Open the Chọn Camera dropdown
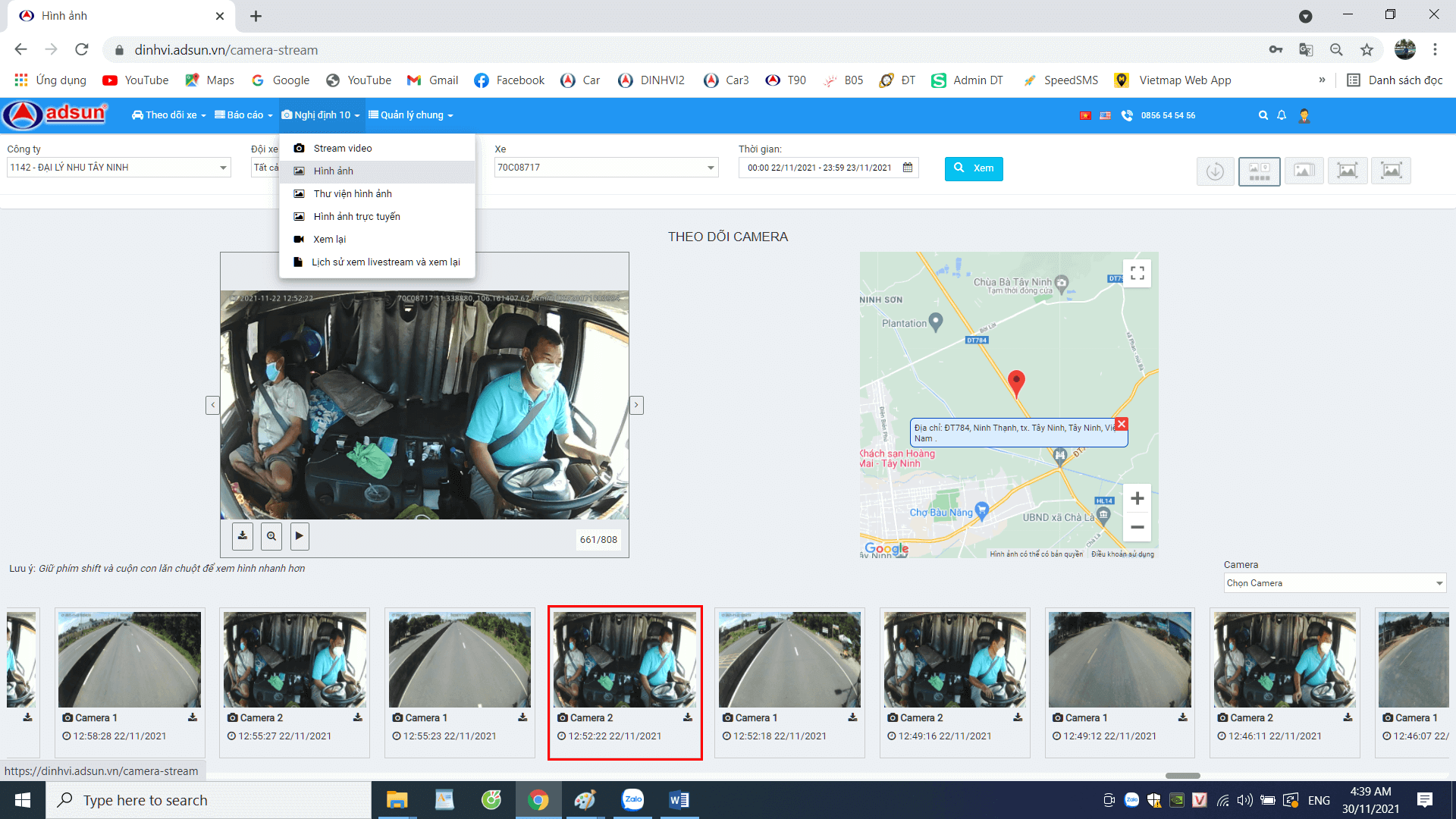Image resolution: width=1456 pixels, height=819 pixels. point(1334,583)
